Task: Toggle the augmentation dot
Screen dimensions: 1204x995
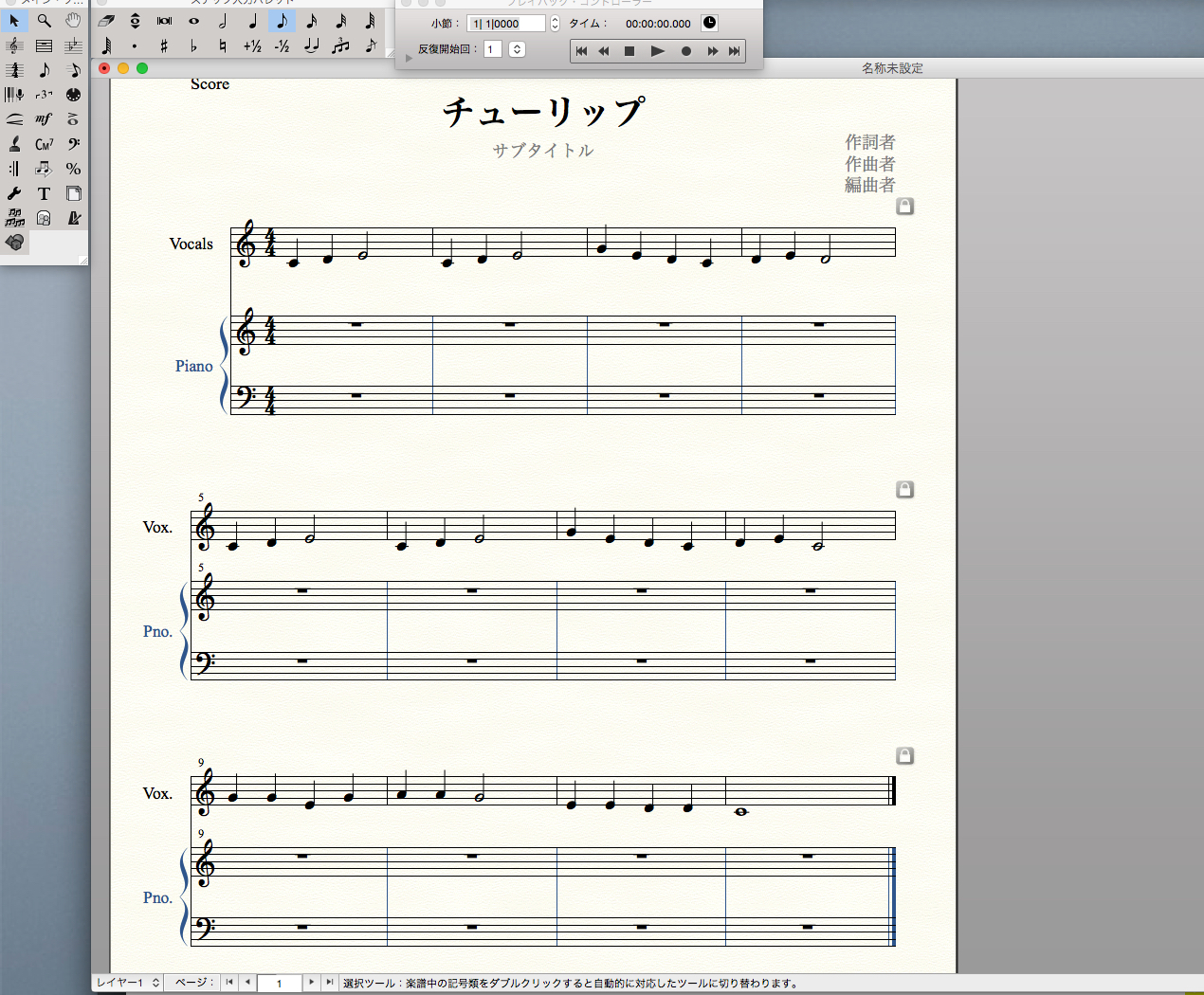Action: tap(135, 45)
